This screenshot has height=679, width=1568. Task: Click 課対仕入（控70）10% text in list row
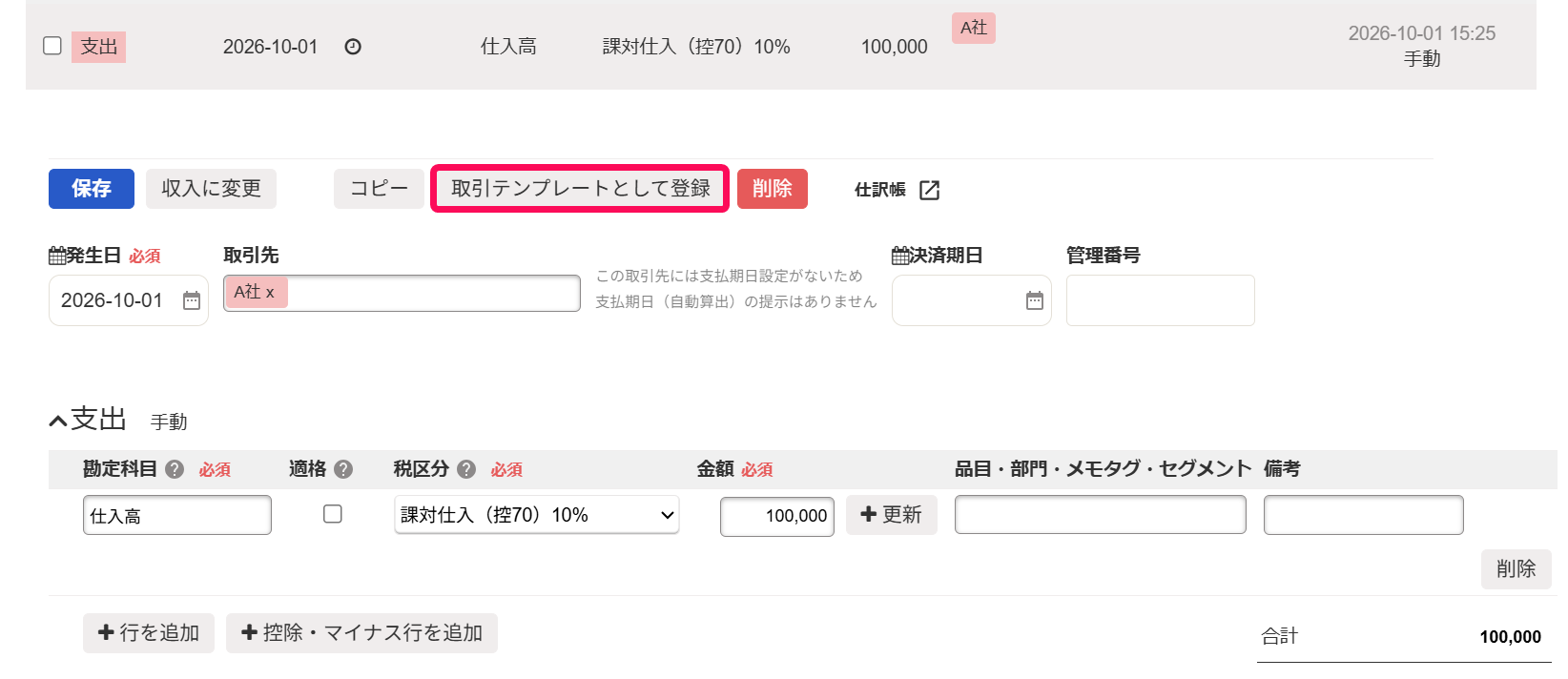(x=696, y=47)
